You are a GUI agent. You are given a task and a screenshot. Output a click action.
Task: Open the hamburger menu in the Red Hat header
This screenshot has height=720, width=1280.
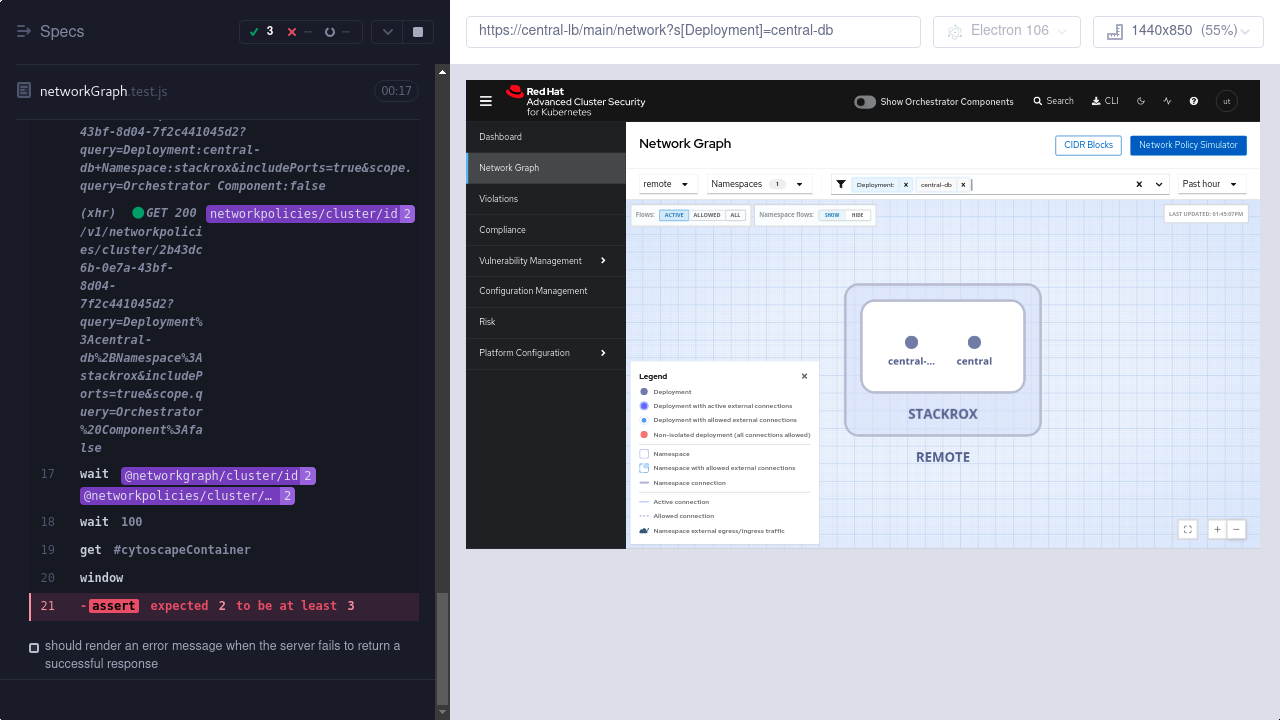point(486,101)
